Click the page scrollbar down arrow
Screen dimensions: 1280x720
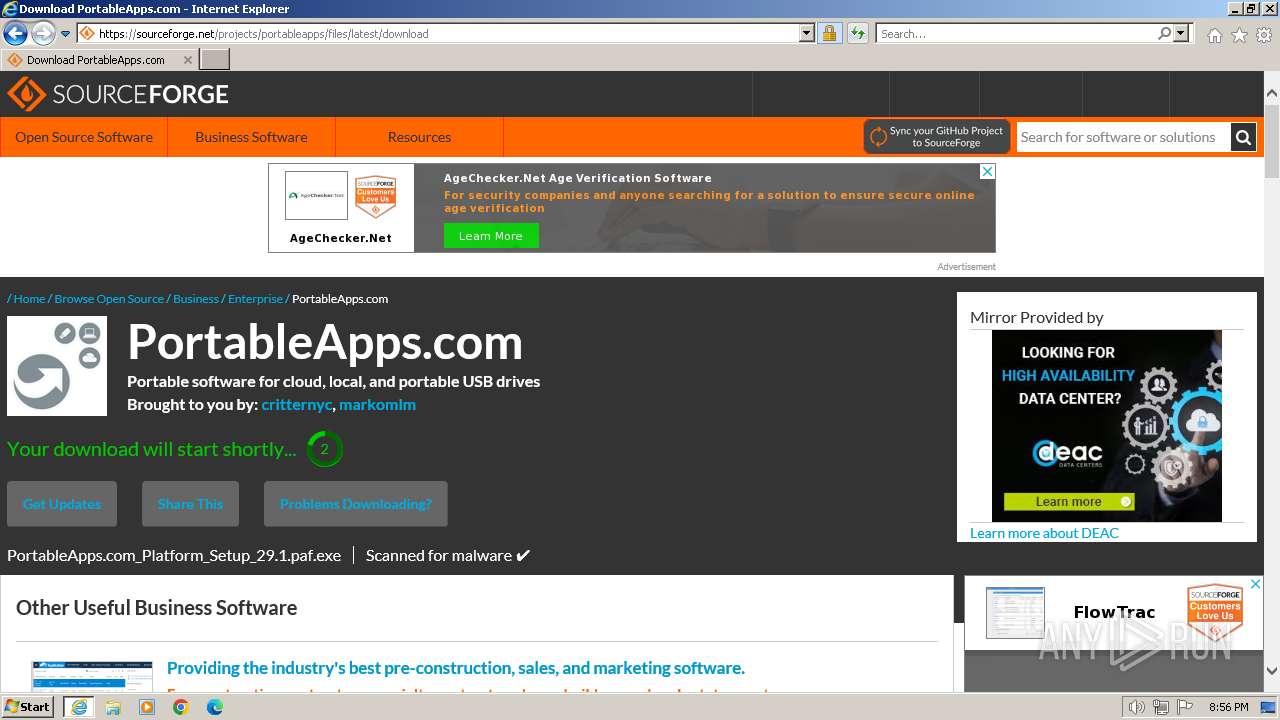coord(1272,671)
